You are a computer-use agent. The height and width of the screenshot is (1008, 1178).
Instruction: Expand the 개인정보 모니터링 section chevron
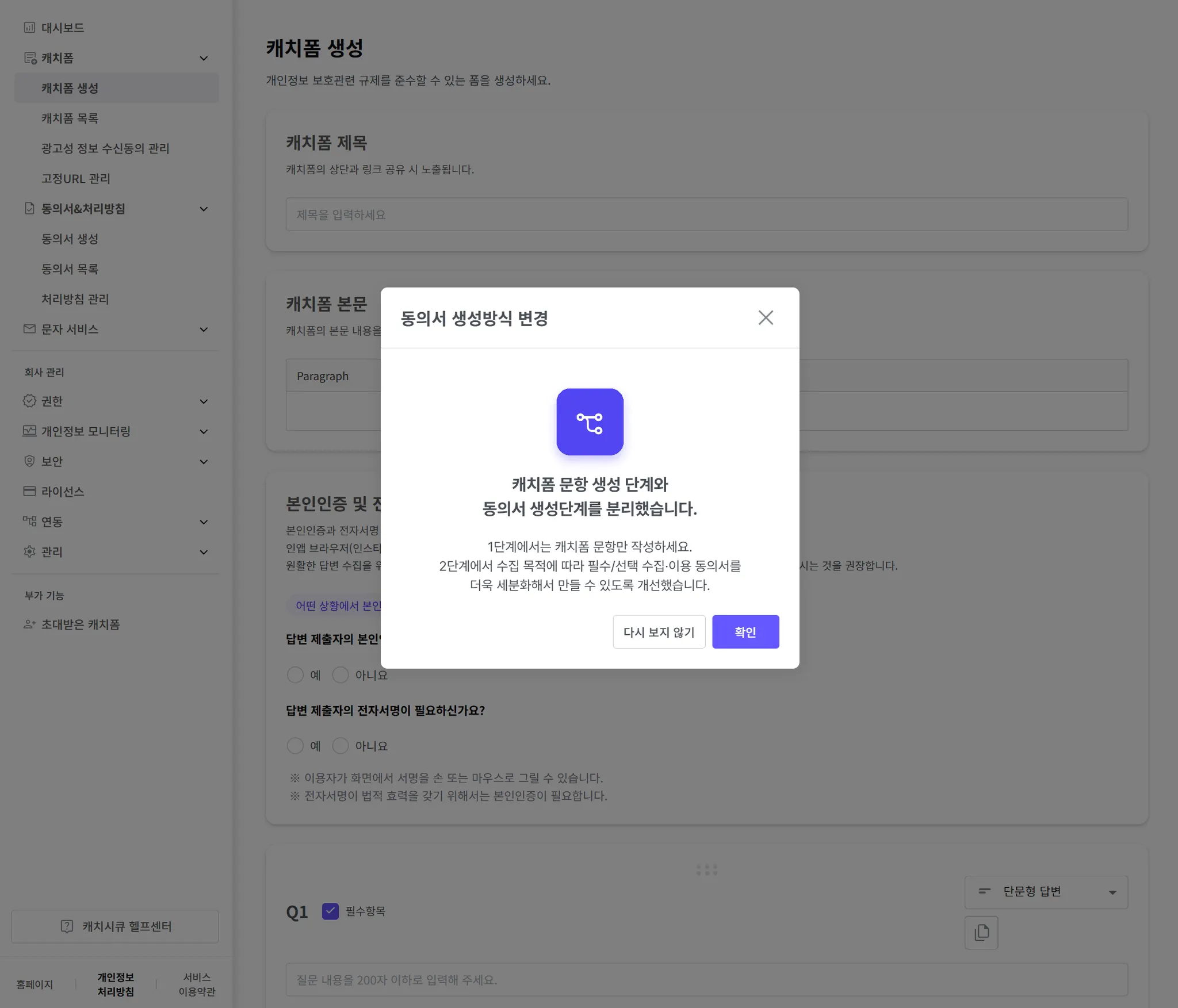[204, 431]
